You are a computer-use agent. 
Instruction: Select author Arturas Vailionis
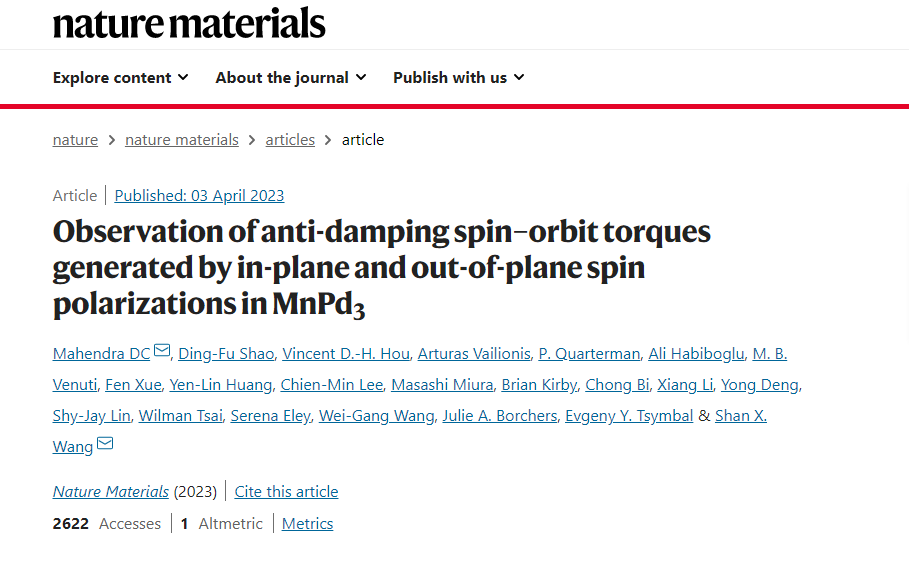coord(474,354)
